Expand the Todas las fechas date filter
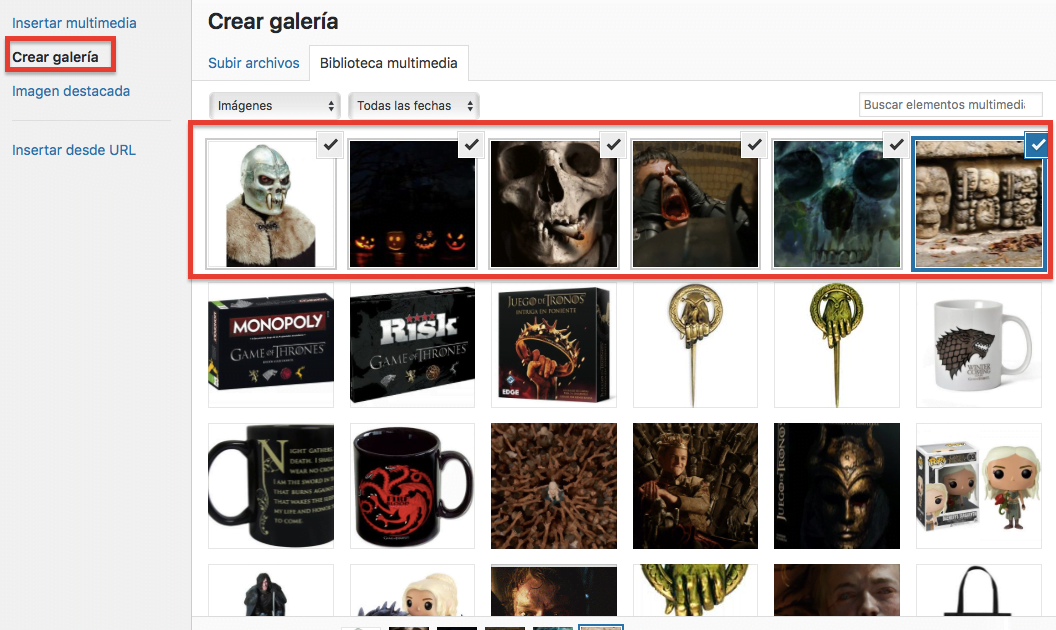The width and height of the screenshot is (1056, 630). click(x=414, y=106)
